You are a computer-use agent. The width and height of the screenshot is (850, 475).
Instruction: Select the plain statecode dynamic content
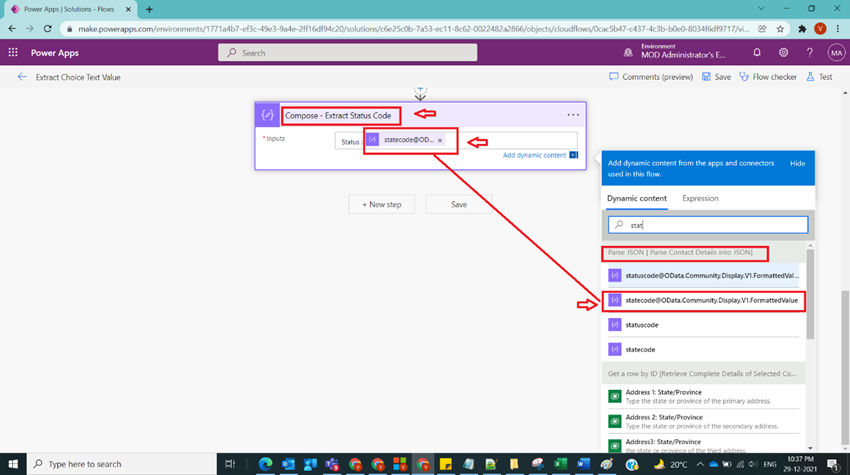tap(704, 350)
